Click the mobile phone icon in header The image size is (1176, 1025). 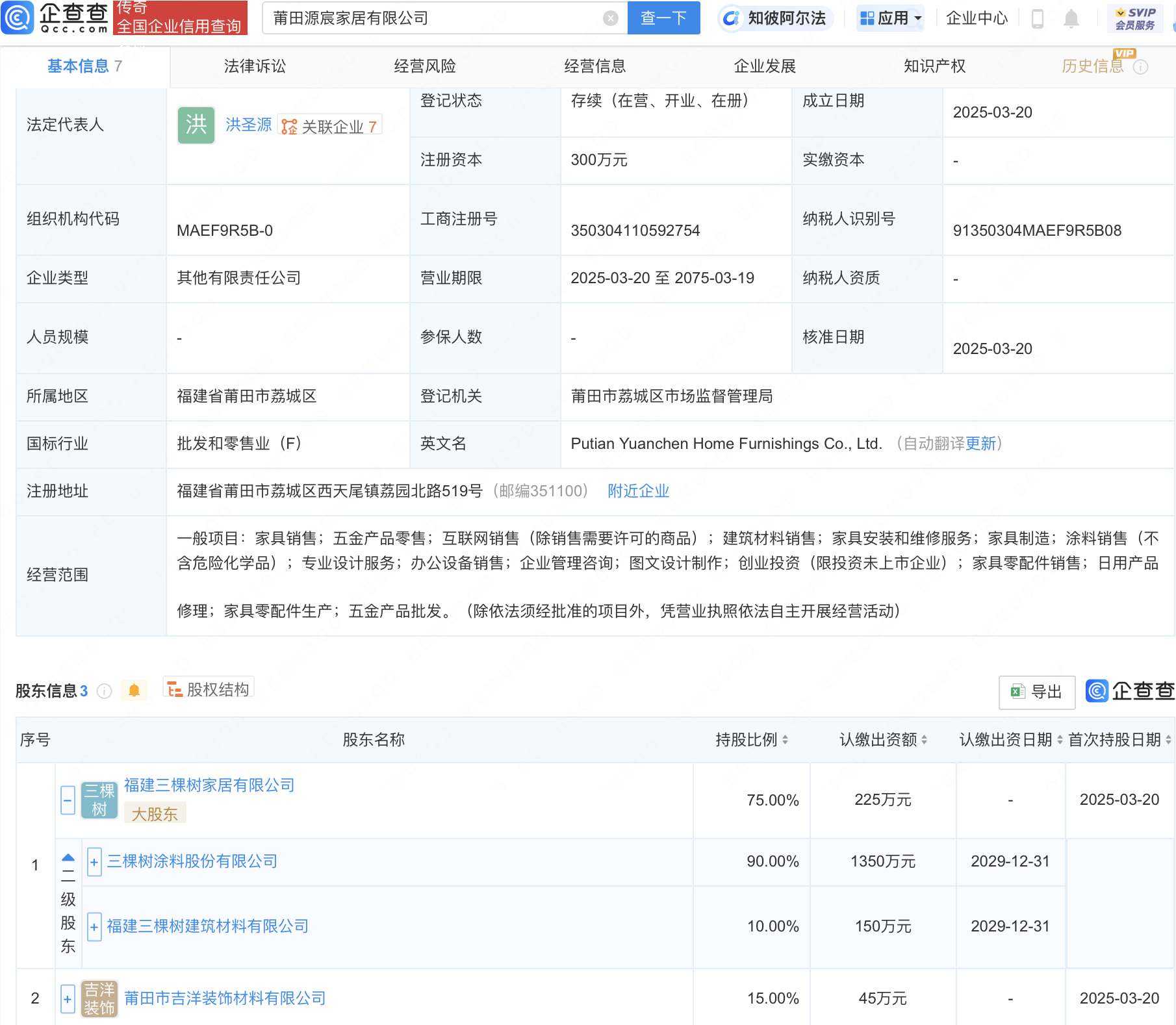pos(1038,19)
